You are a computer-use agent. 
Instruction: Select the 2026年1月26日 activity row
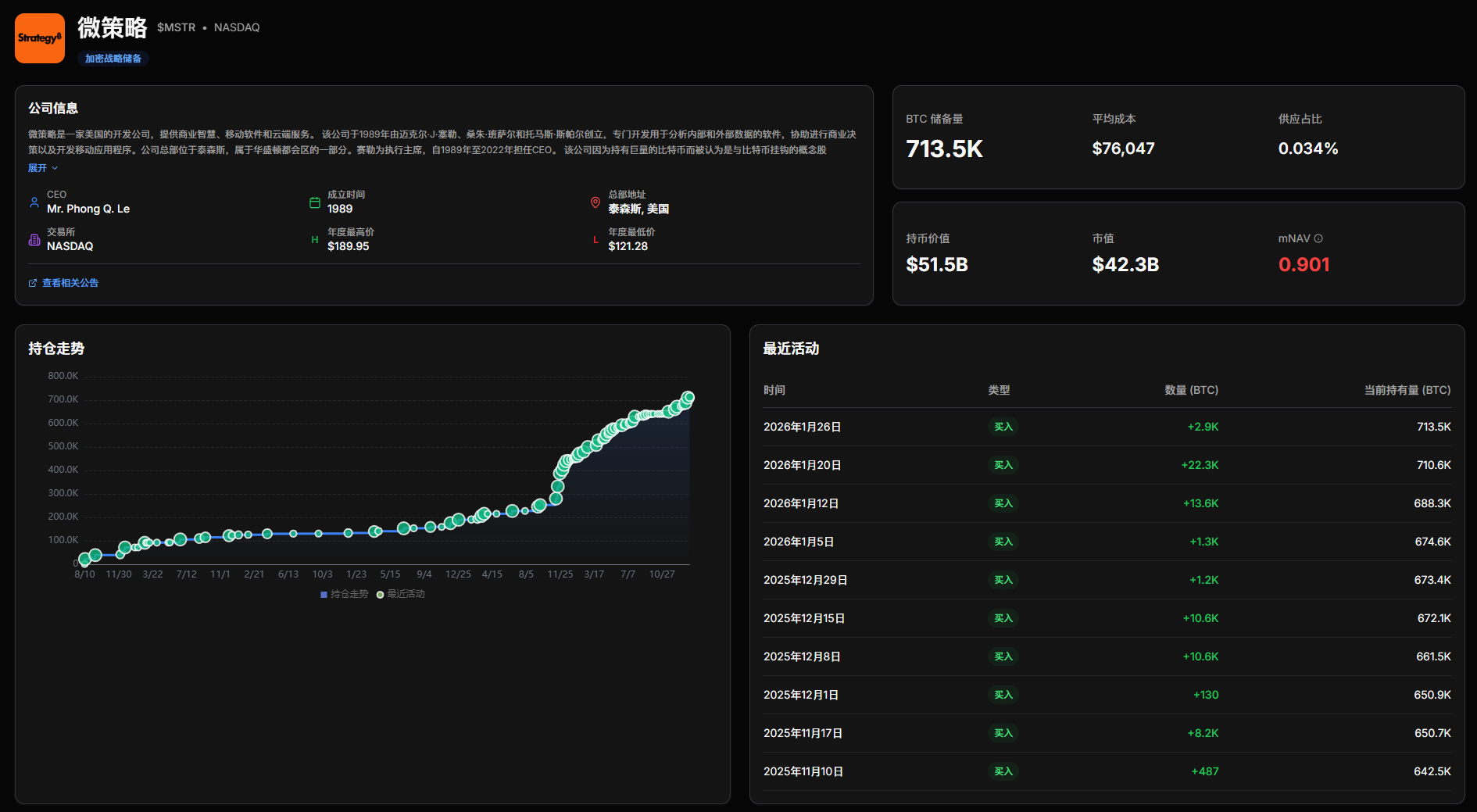pos(1107,427)
